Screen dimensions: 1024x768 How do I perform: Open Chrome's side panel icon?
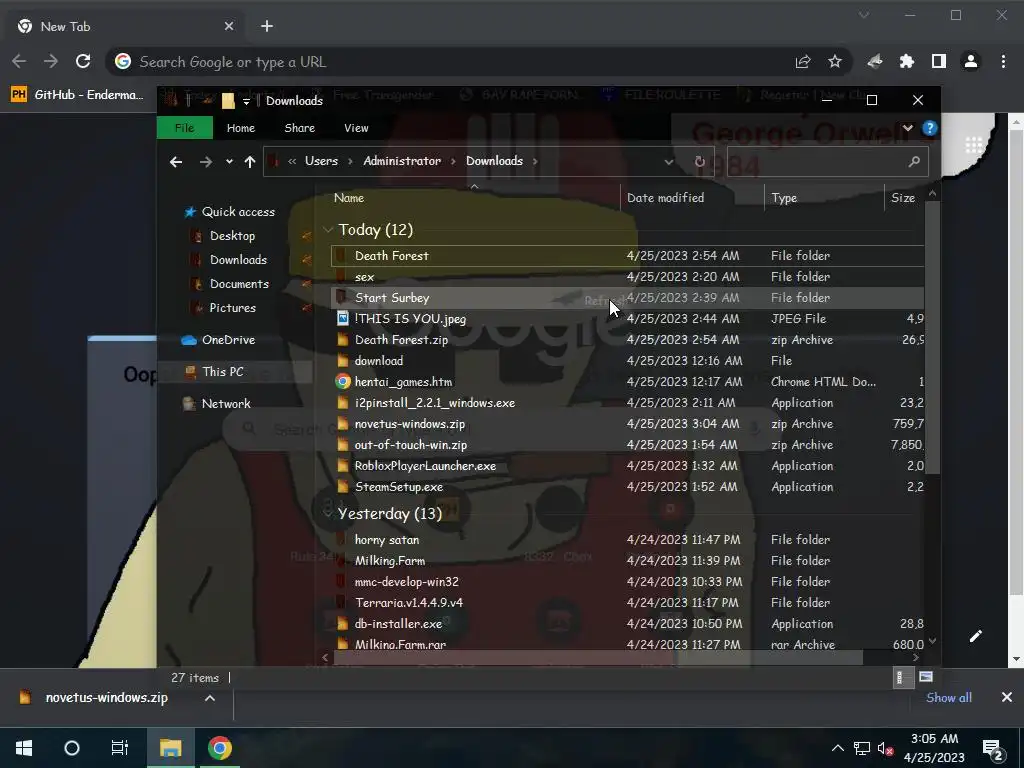tap(938, 61)
